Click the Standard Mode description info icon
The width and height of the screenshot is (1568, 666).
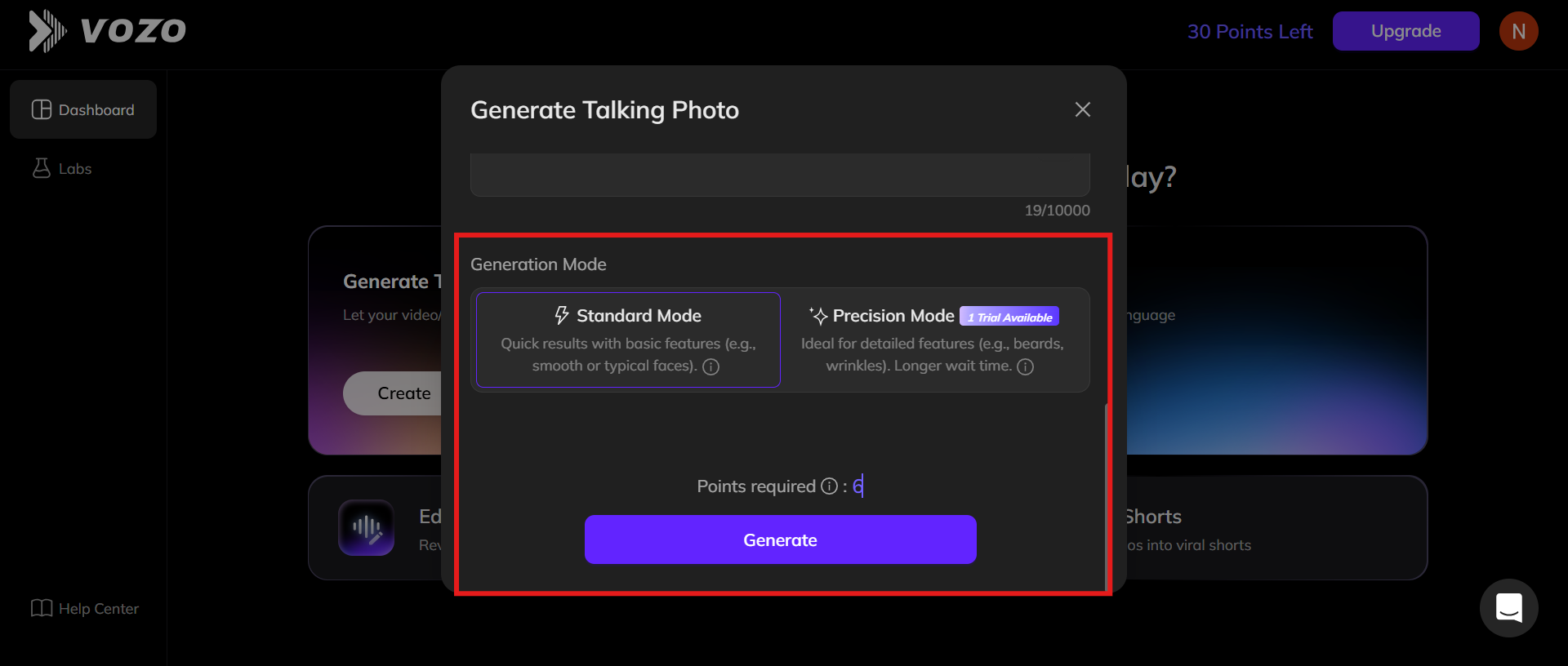click(711, 366)
